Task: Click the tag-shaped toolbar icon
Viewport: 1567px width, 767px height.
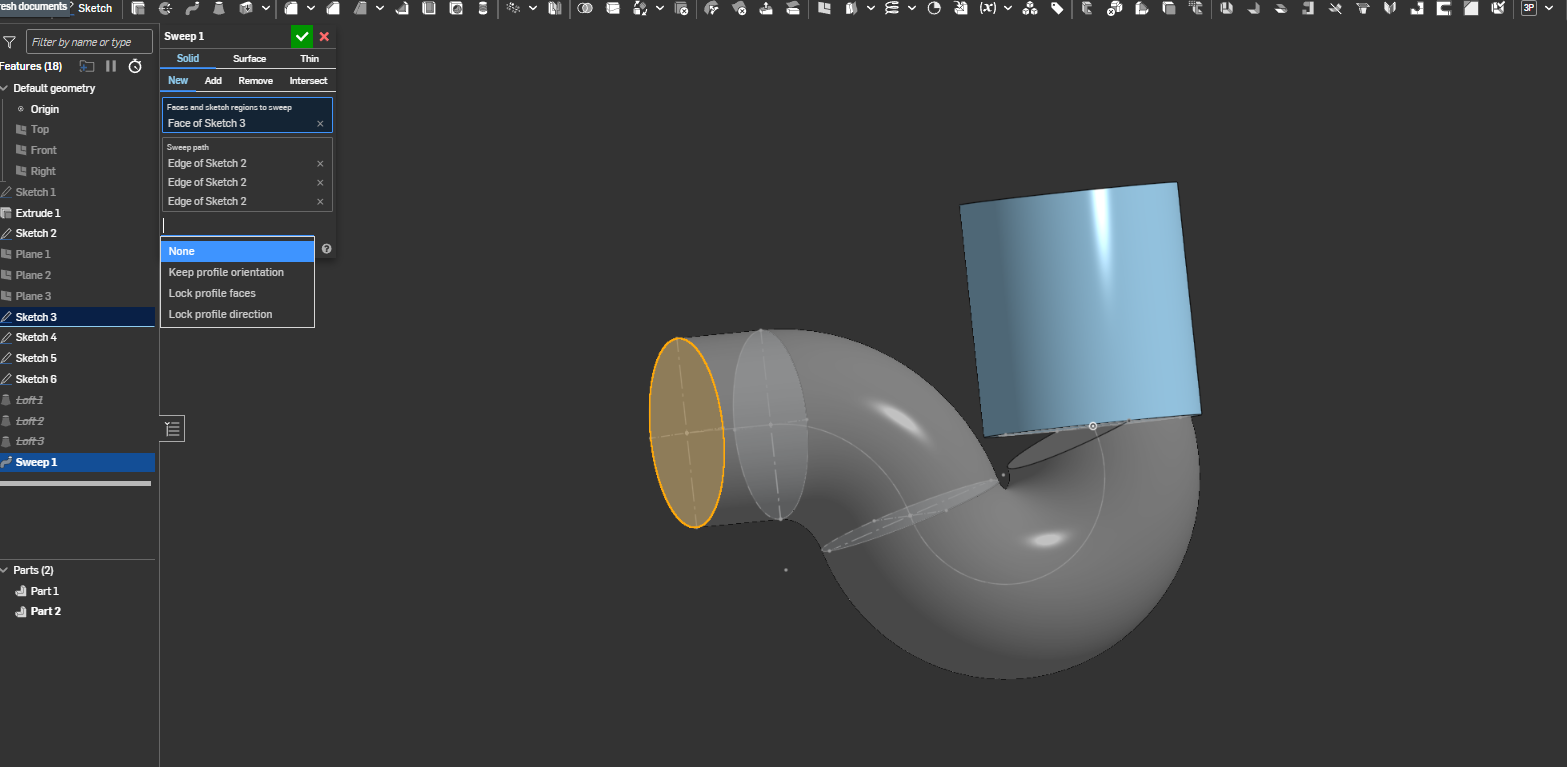Action: point(1057,8)
